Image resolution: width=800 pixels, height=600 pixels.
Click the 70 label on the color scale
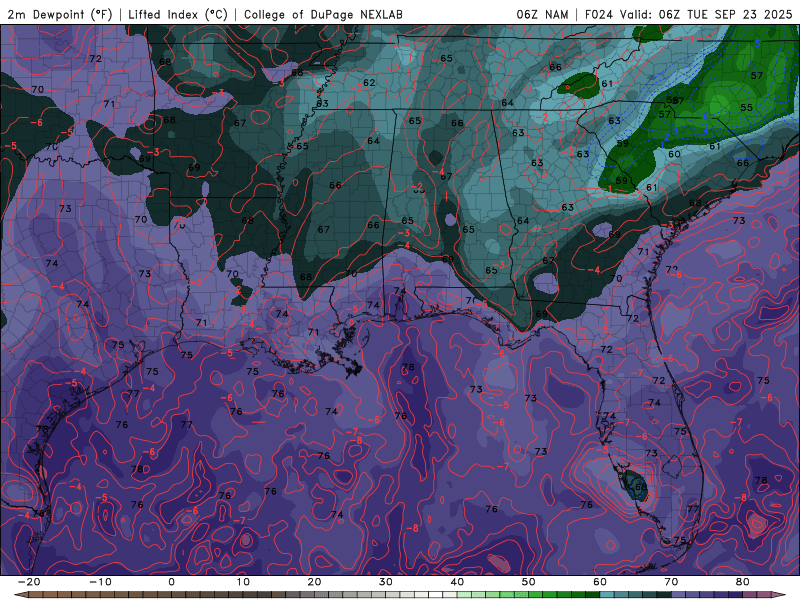coord(671,582)
